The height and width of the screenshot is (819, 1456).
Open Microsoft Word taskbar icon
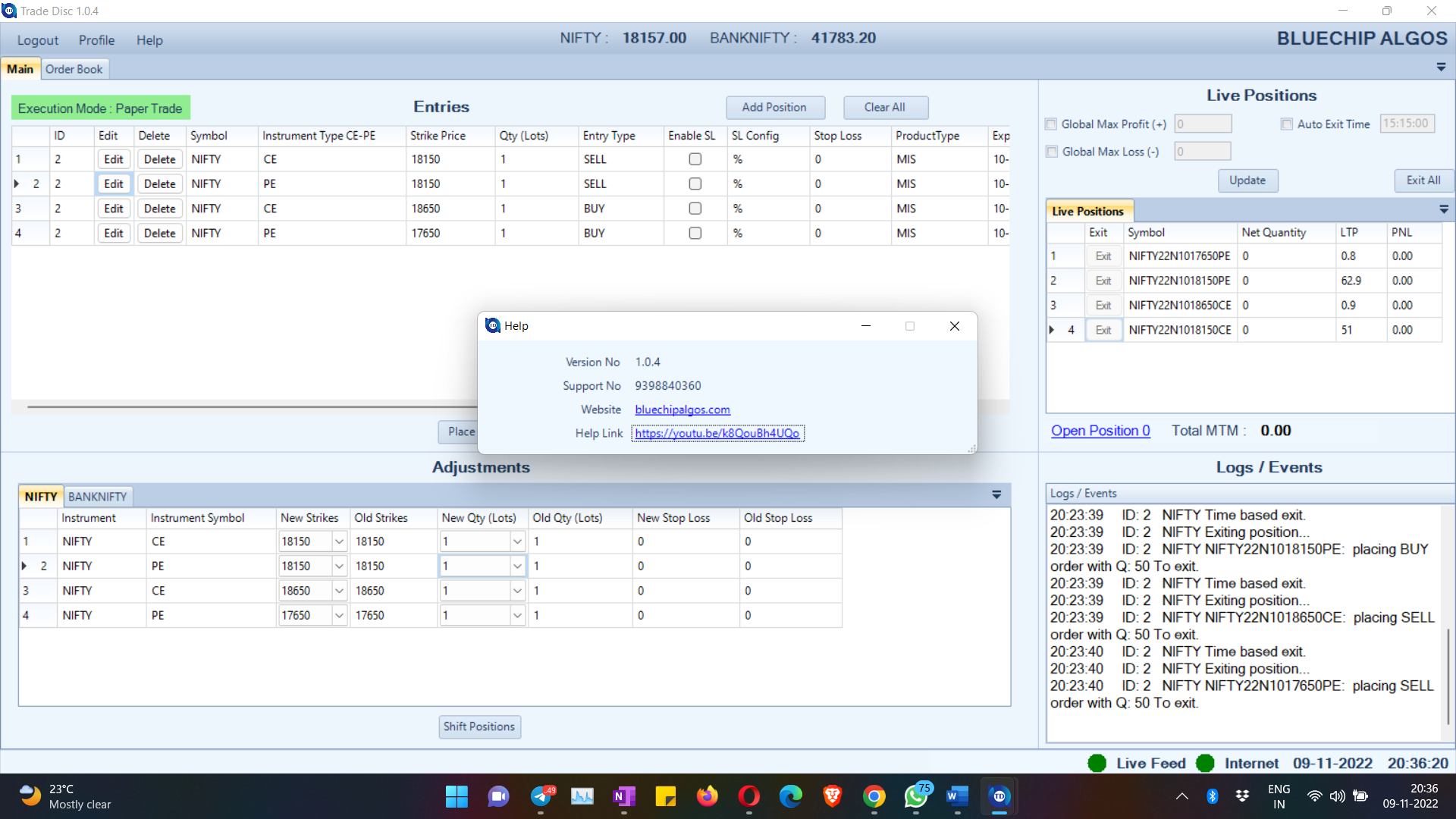click(958, 796)
